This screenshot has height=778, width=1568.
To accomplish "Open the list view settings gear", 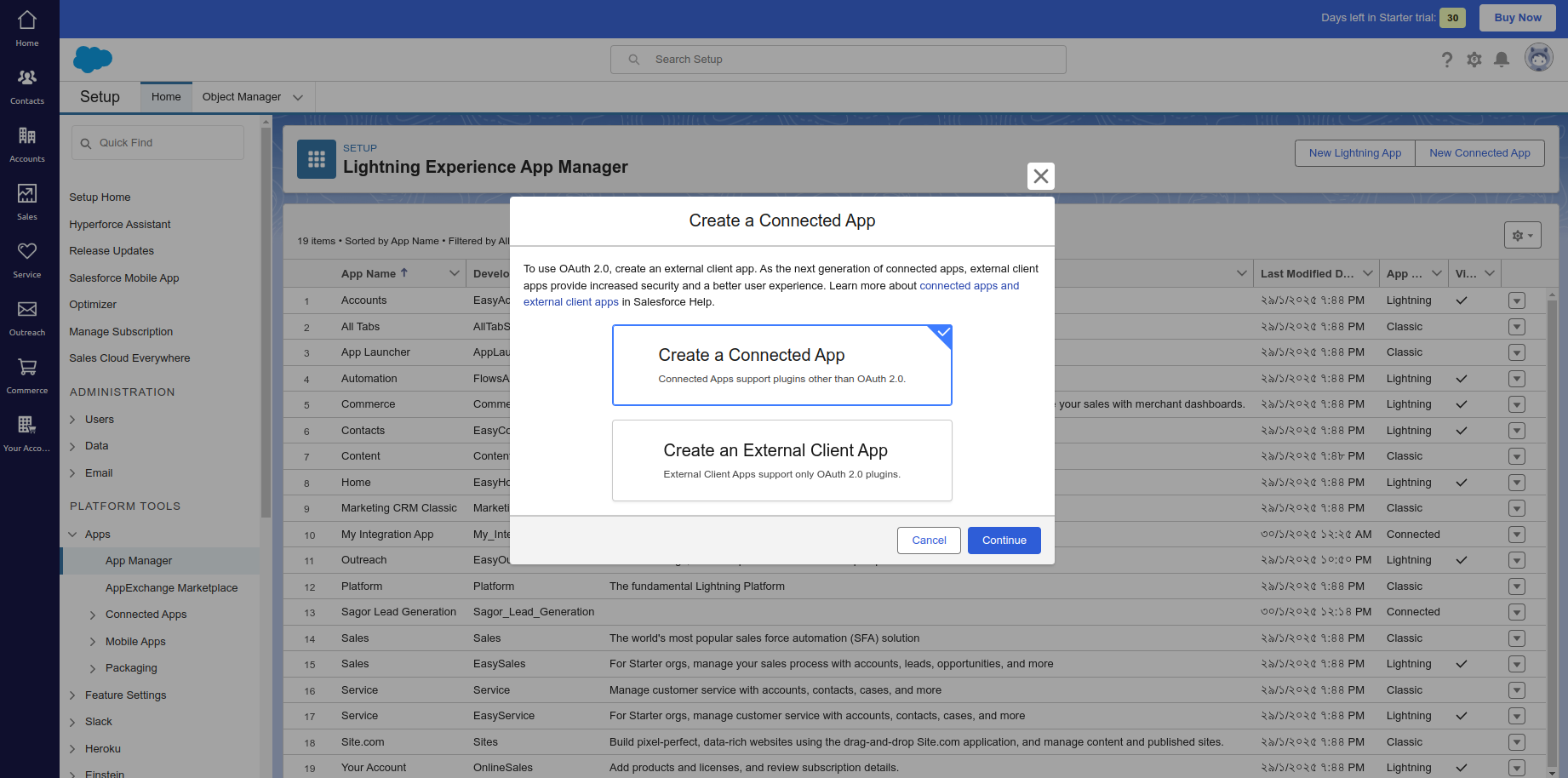I will 1523,236.
